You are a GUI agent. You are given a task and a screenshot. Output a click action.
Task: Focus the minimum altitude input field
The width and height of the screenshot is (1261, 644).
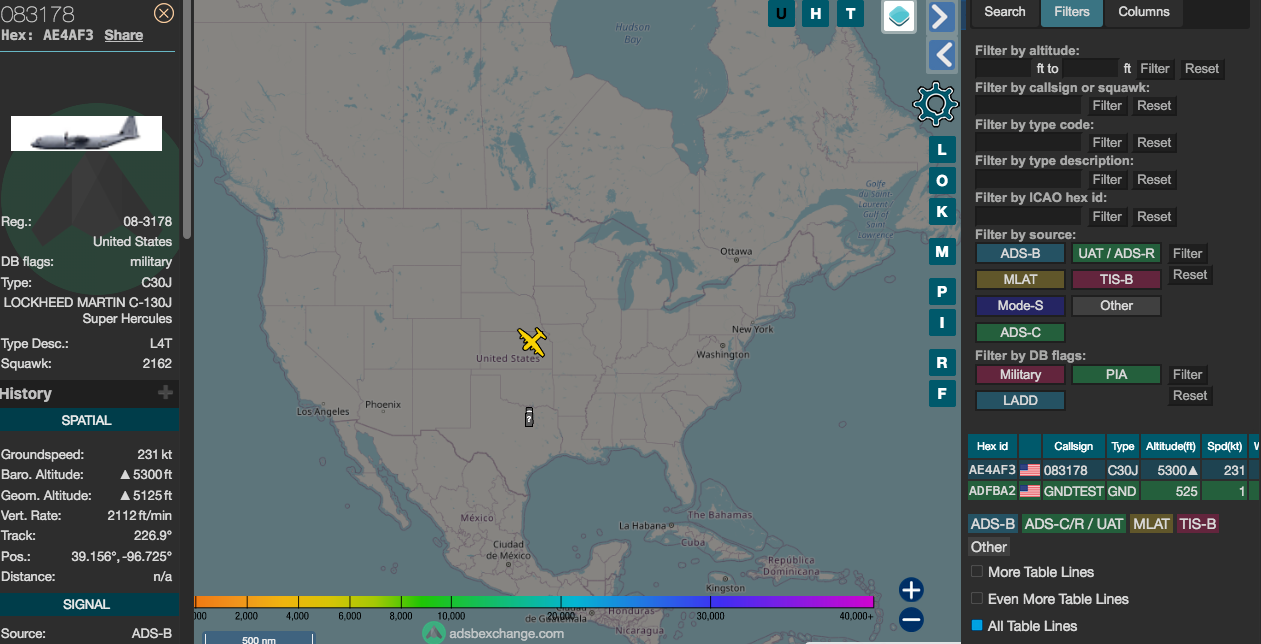(1004, 69)
